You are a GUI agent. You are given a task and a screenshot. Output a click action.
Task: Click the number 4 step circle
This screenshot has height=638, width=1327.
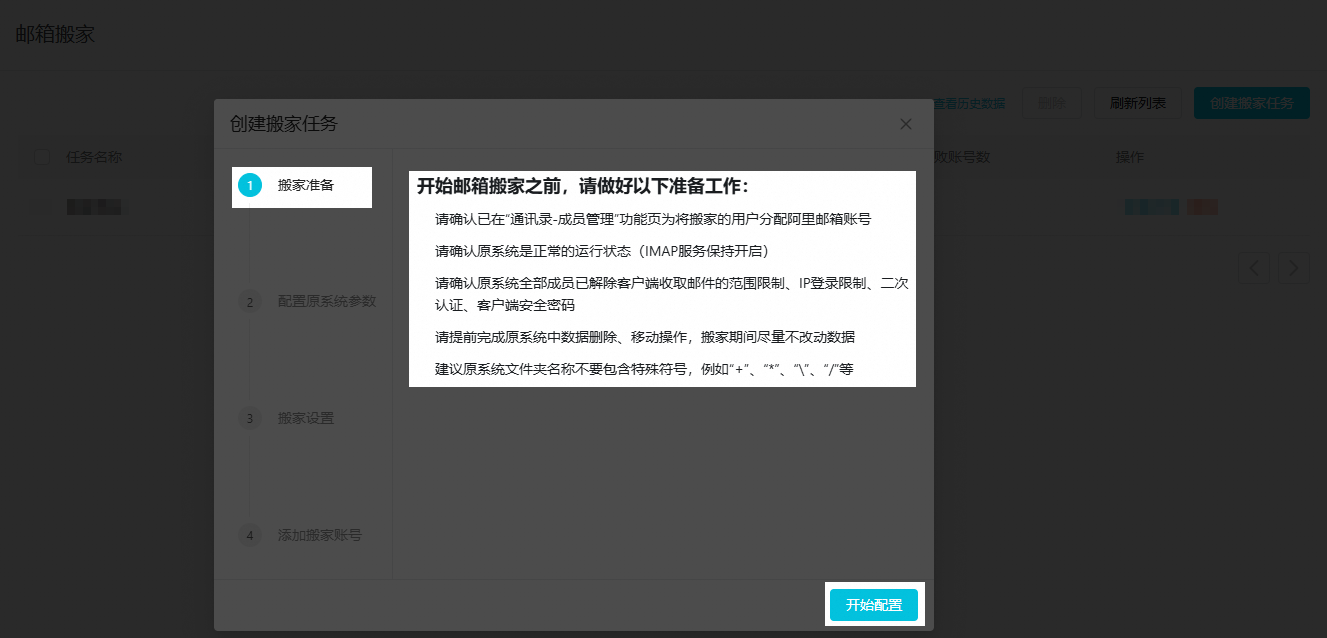coord(250,535)
